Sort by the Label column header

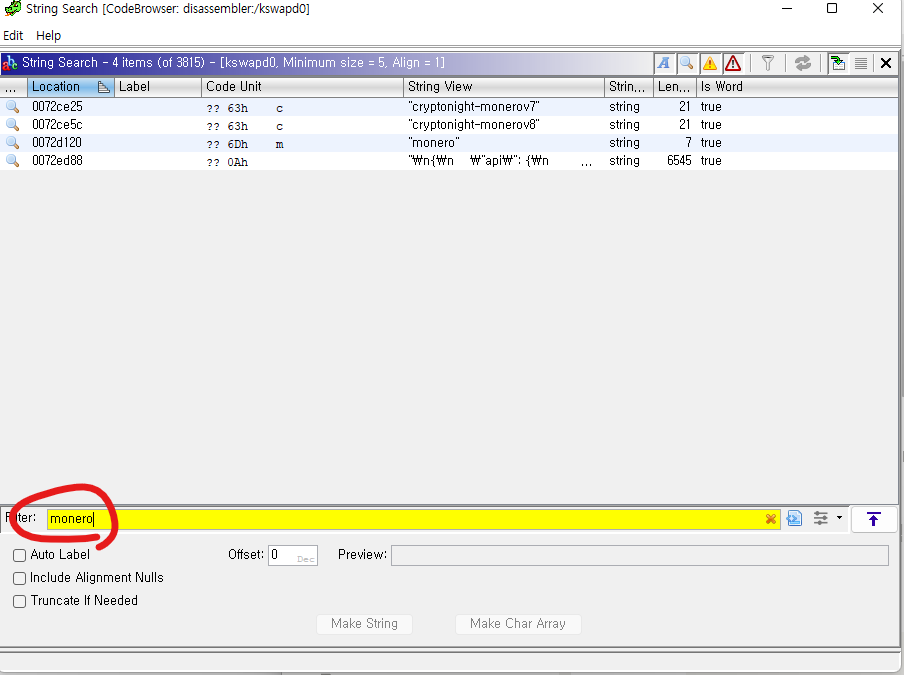click(x=158, y=87)
